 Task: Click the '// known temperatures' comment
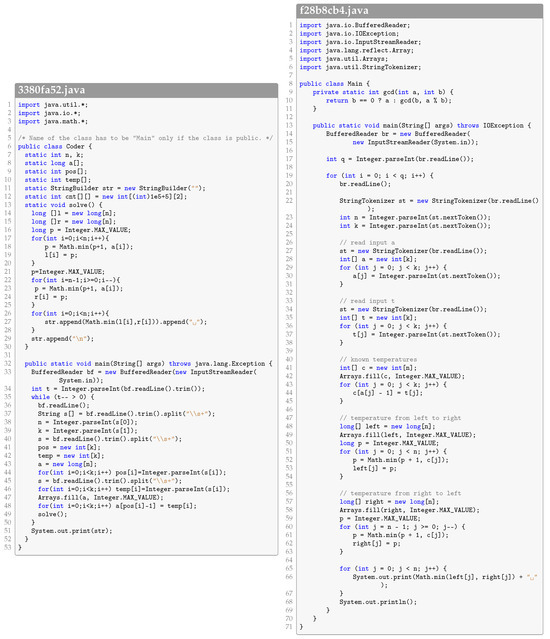tap(378, 359)
